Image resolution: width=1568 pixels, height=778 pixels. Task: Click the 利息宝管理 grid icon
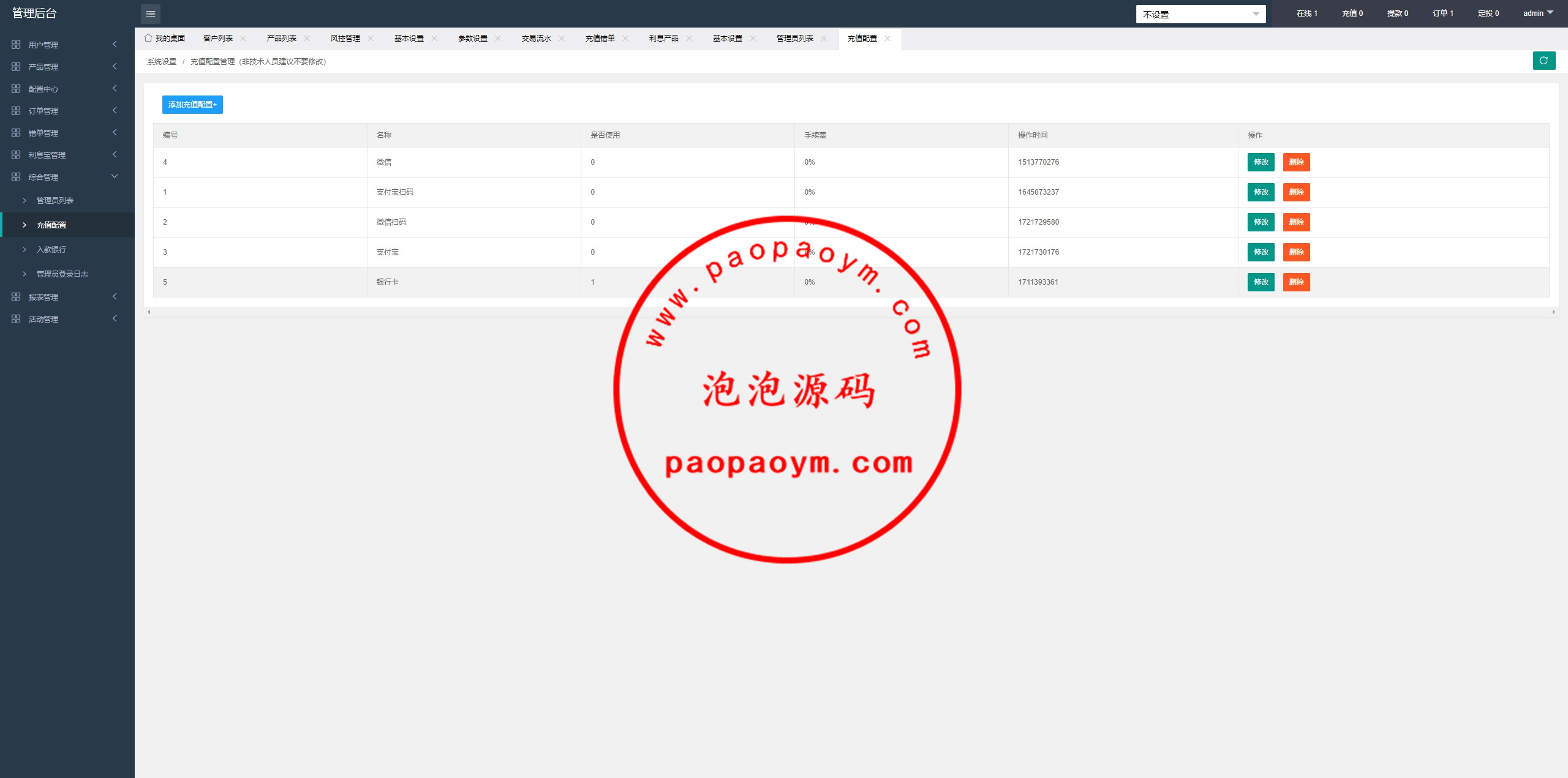pos(16,155)
